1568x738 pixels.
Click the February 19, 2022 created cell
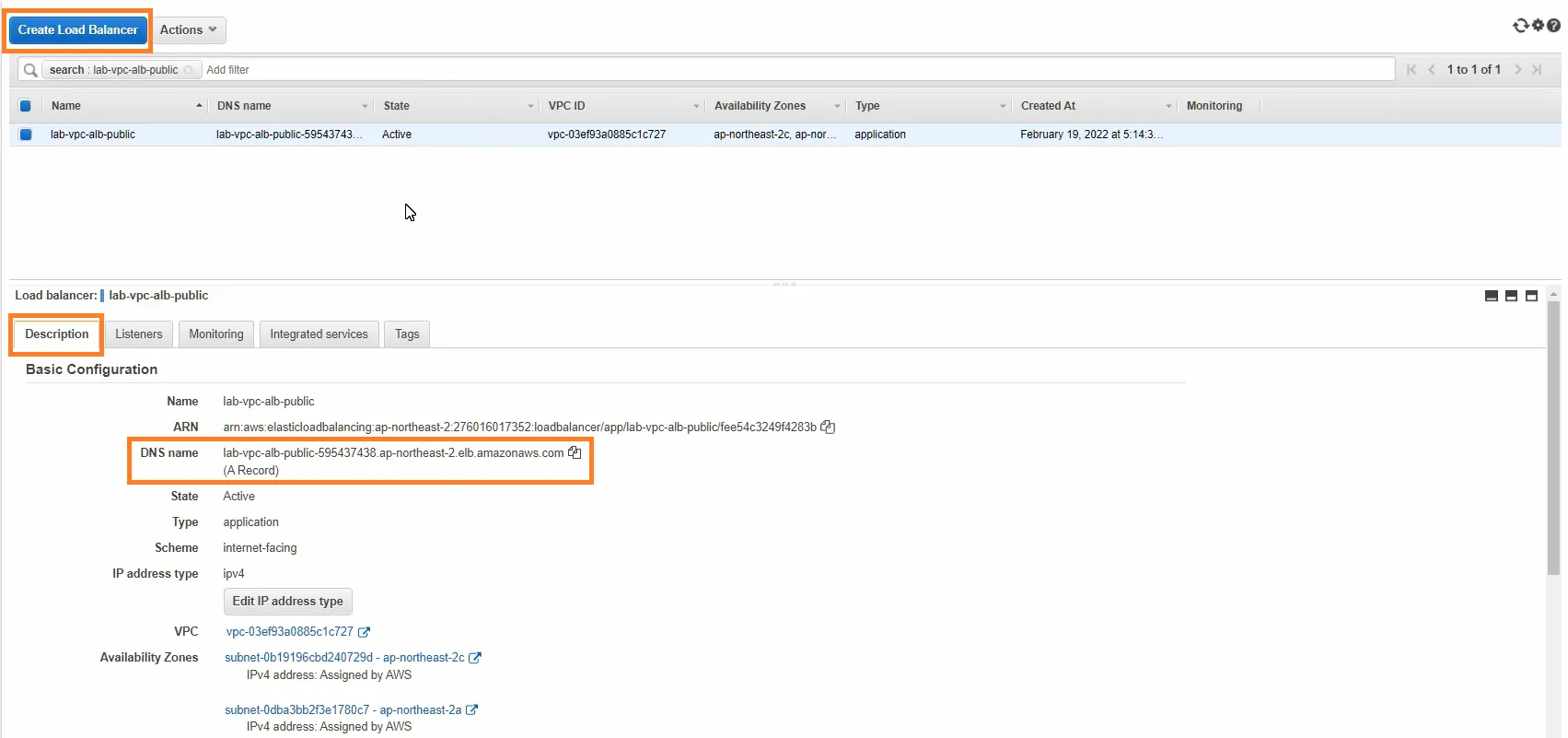tap(1092, 135)
